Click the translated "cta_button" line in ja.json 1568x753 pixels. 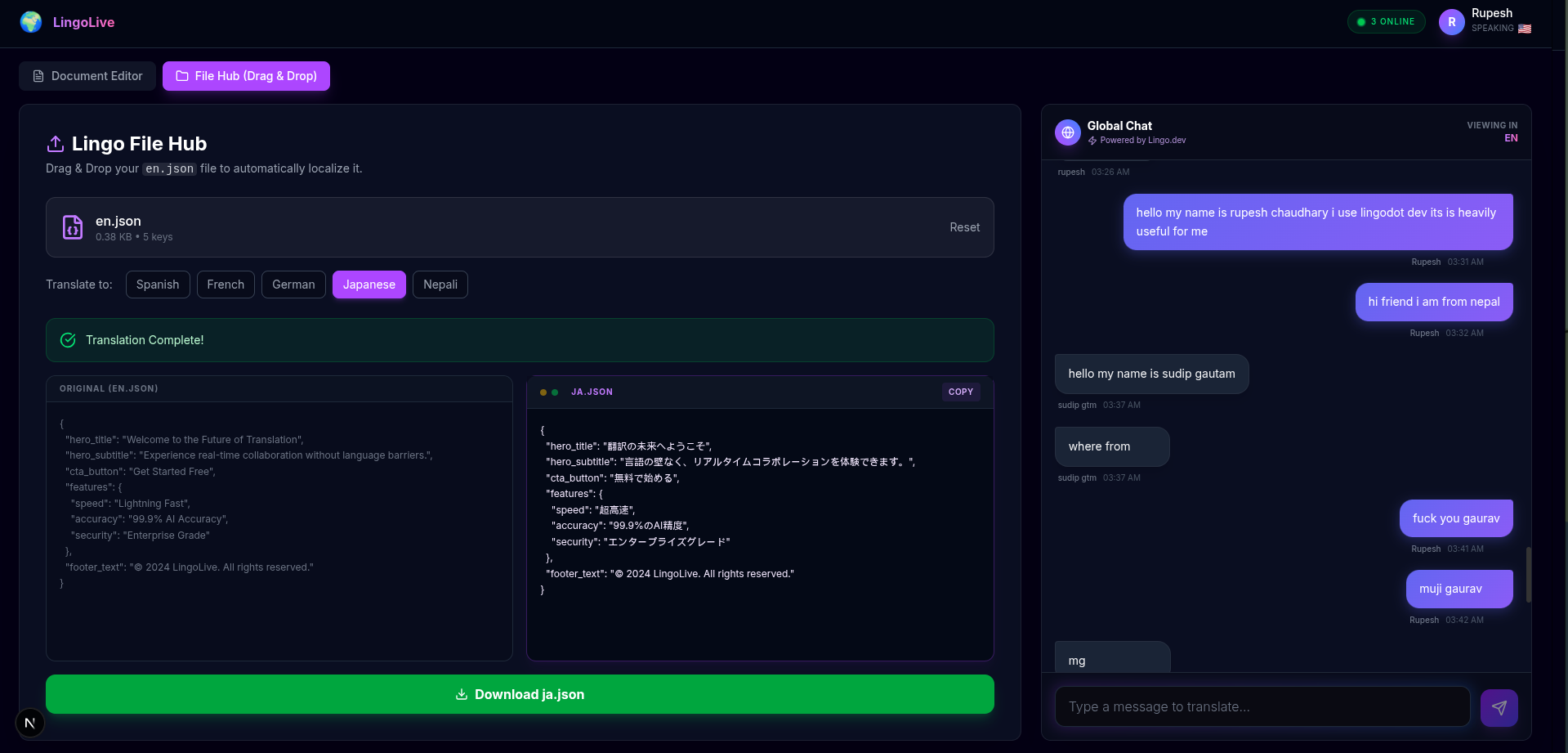point(613,478)
